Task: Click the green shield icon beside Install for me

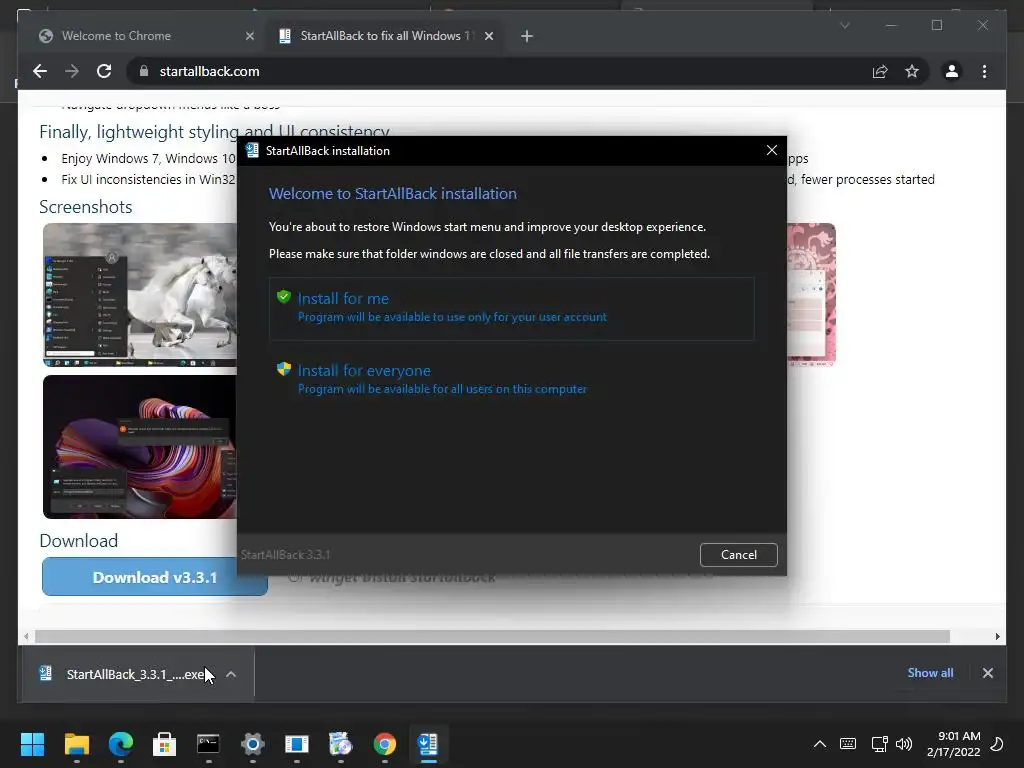Action: (283, 297)
